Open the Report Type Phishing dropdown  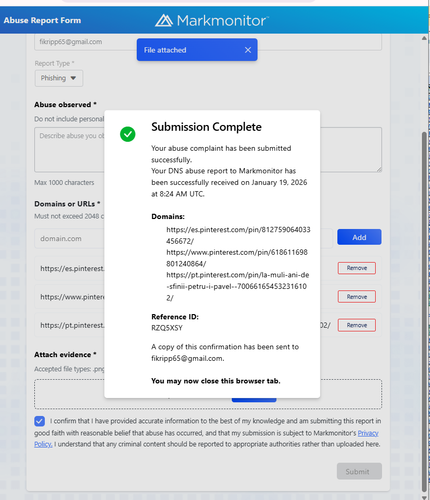point(59,78)
